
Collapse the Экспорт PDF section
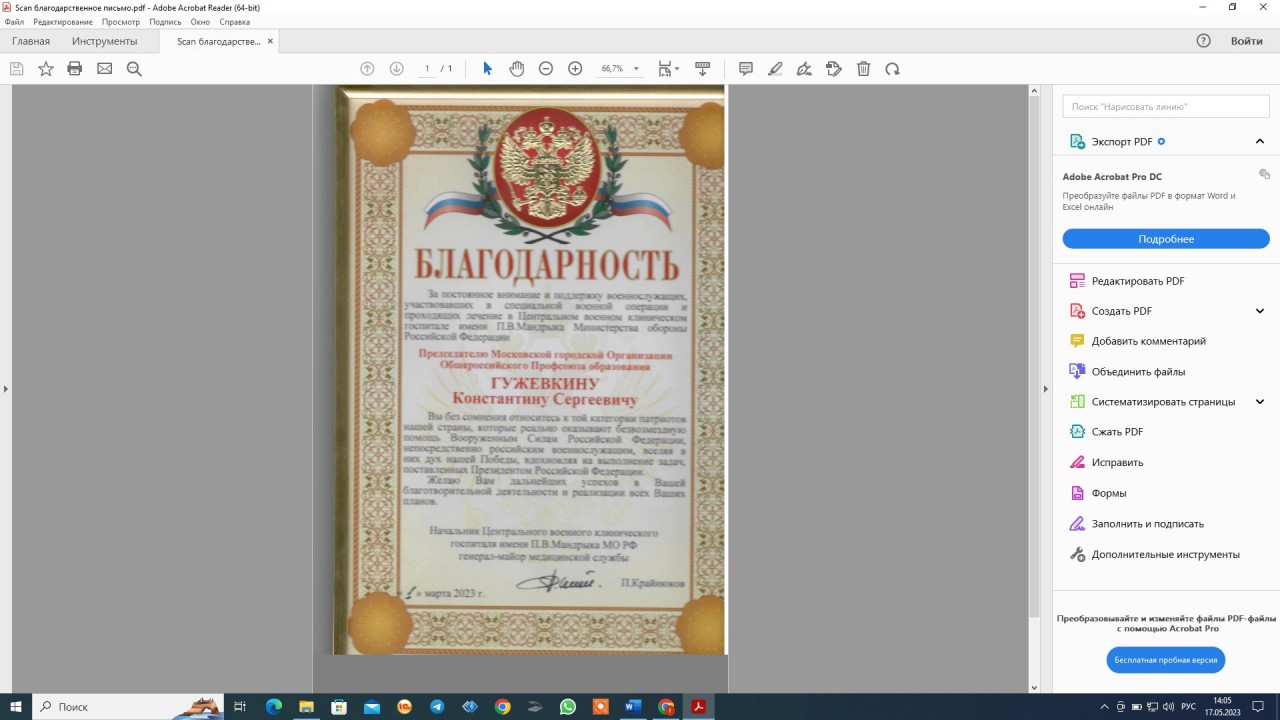[1259, 141]
